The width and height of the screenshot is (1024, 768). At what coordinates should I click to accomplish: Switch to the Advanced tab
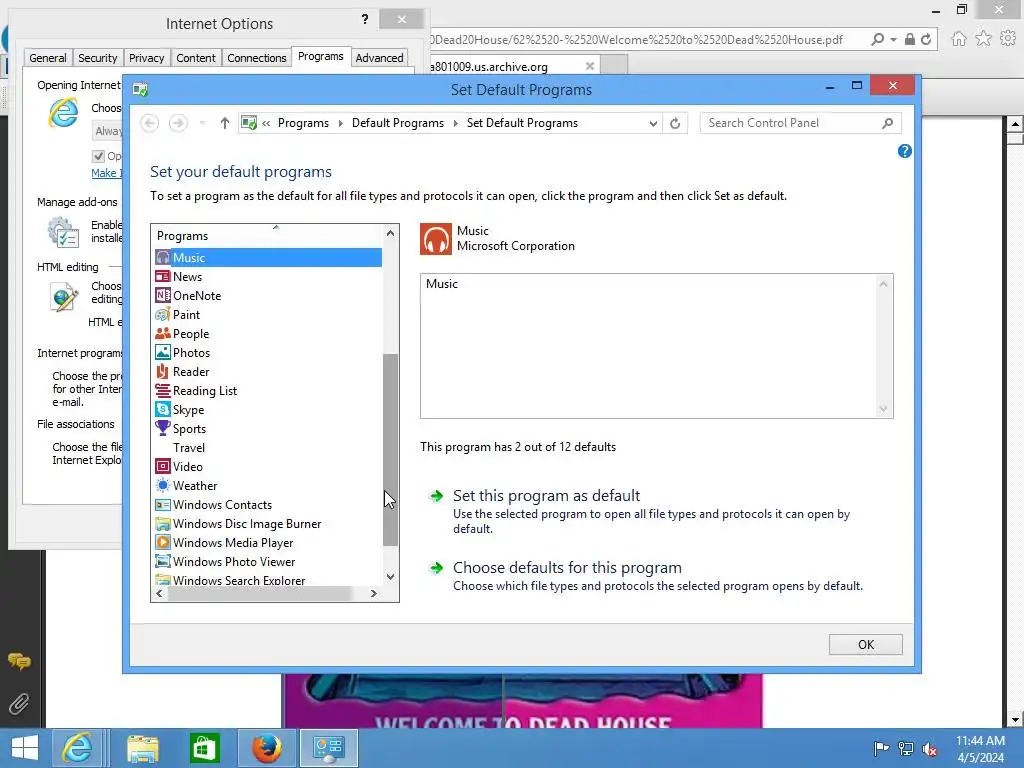[x=379, y=57]
